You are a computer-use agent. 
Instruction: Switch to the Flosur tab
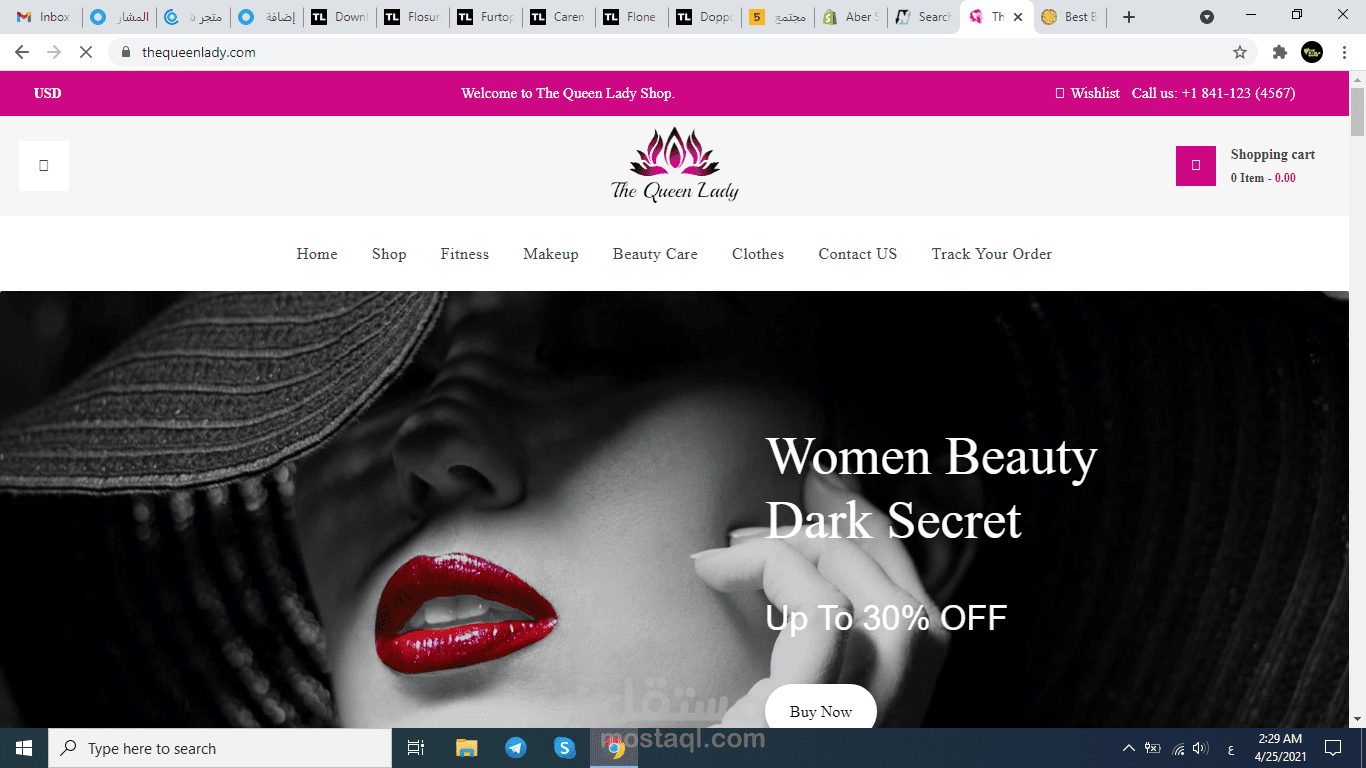(x=412, y=17)
